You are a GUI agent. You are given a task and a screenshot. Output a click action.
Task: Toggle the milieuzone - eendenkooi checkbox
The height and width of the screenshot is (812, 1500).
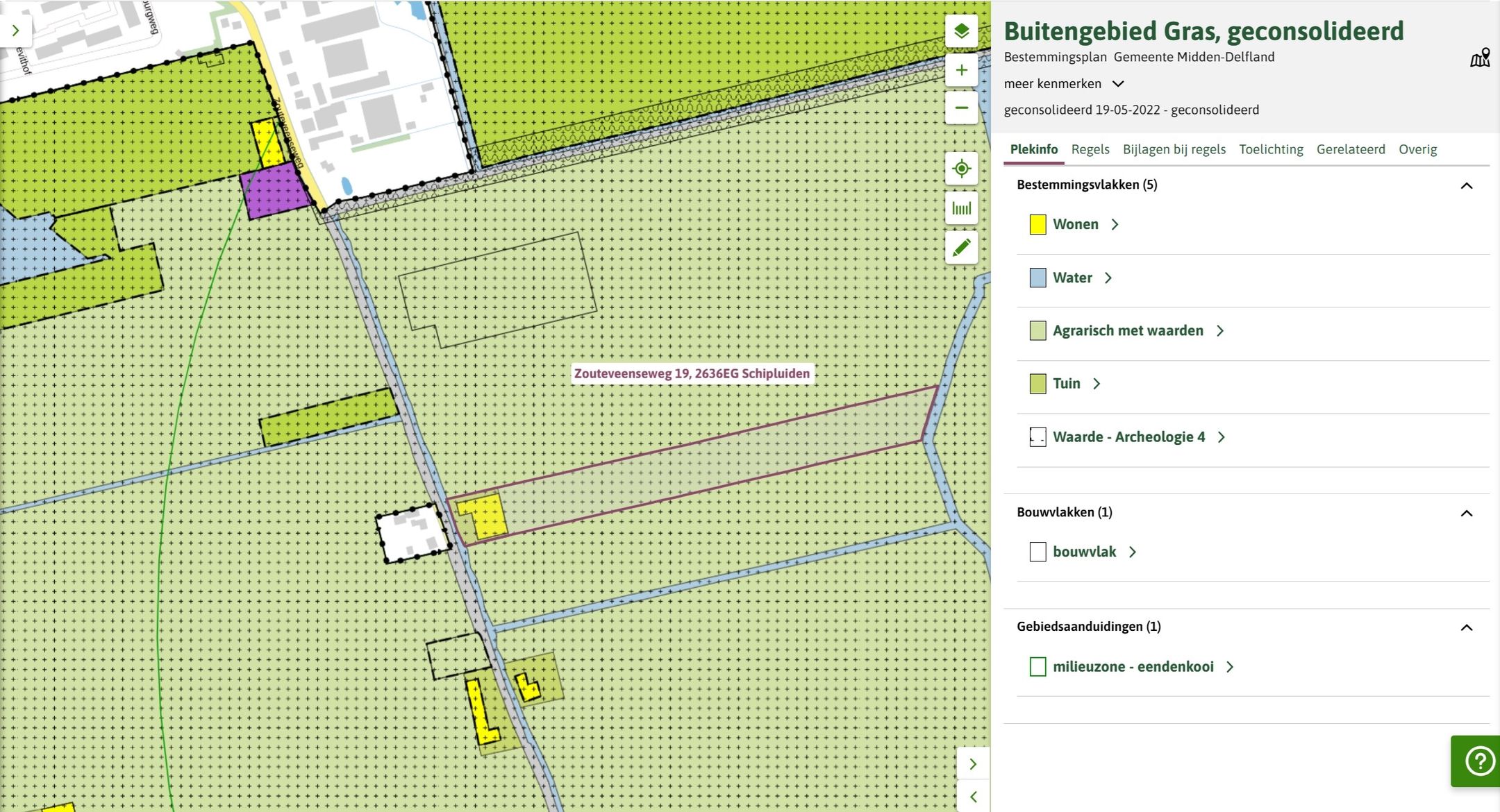point(1037,667)
